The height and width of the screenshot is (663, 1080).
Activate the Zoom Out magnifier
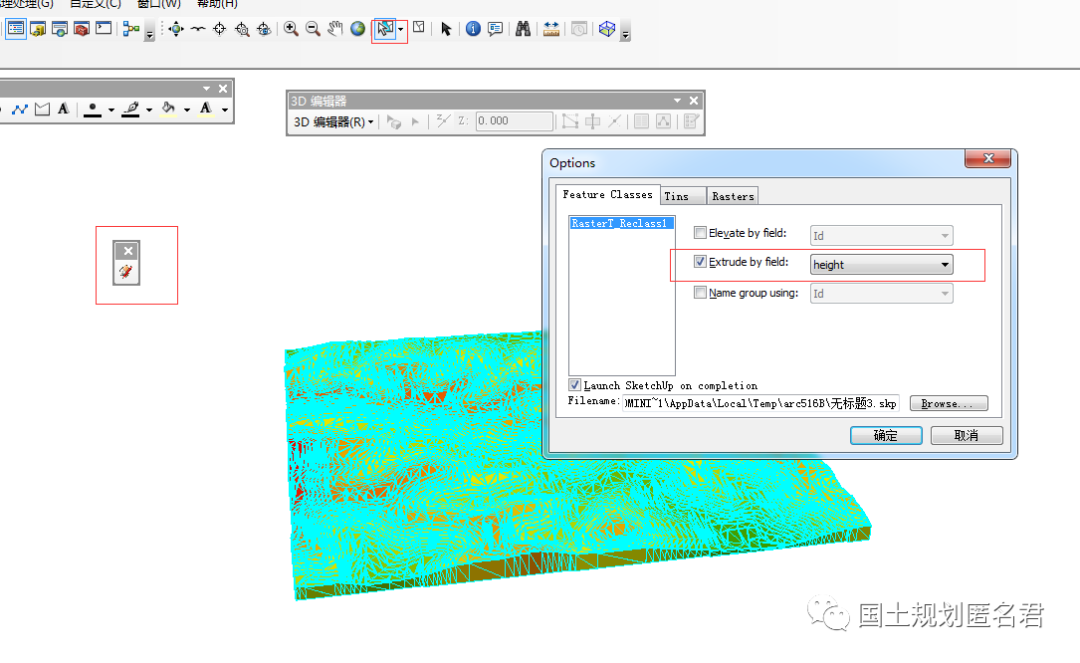(313, 29)
